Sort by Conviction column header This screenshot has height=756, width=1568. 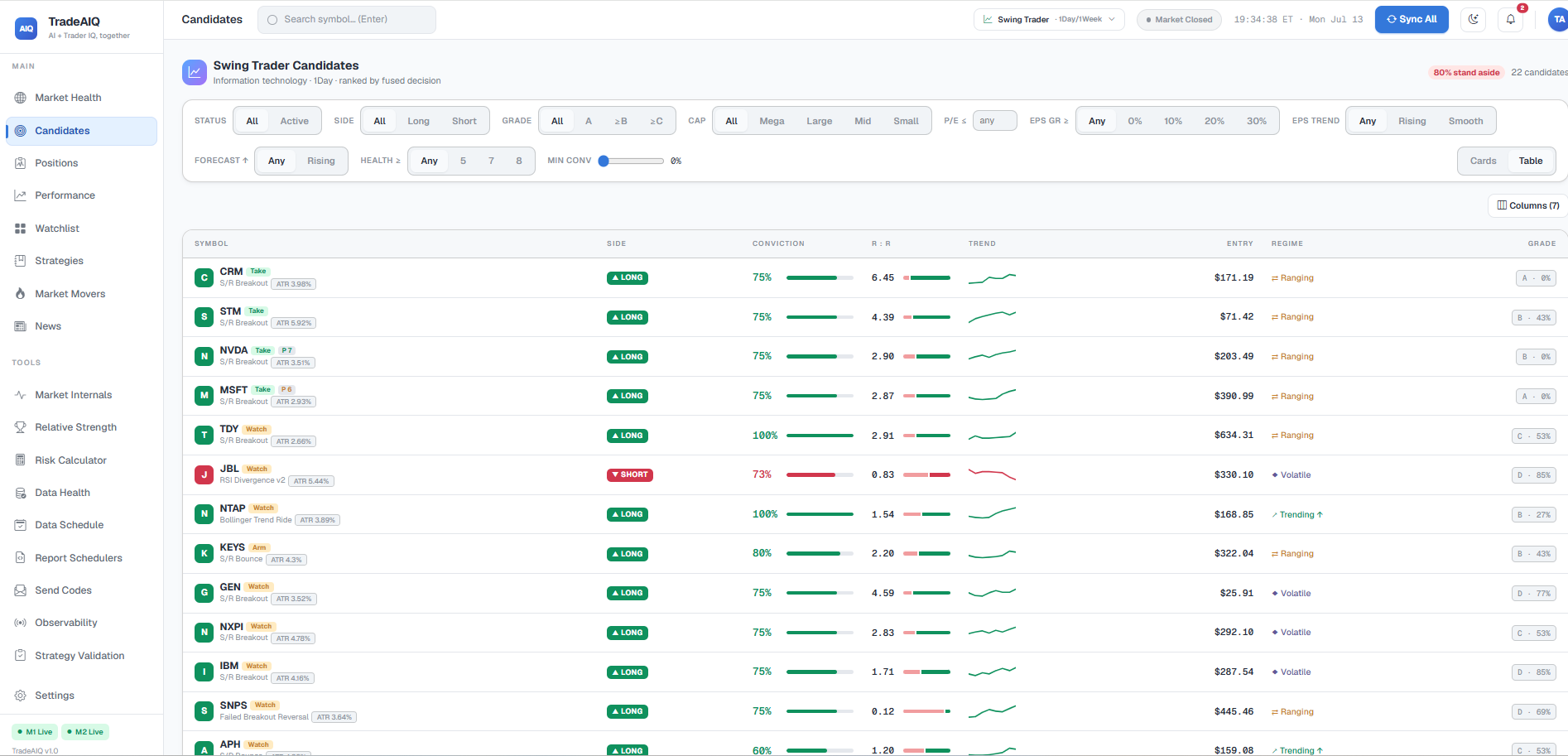tap(778, 243)
